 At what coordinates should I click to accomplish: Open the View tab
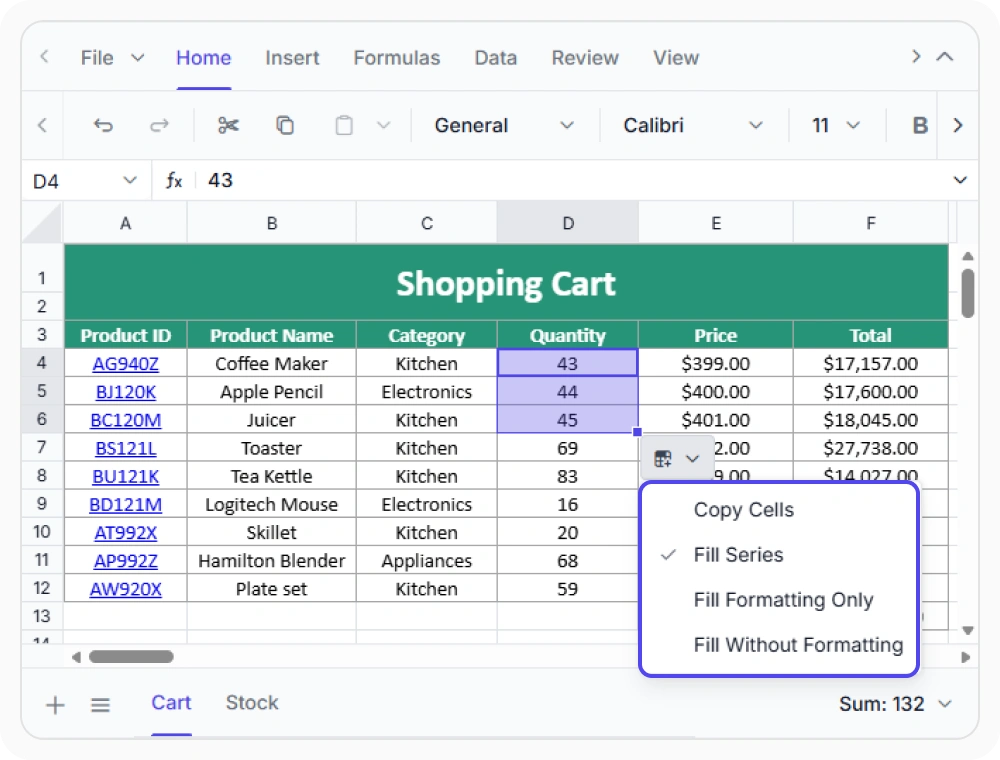point(676,58)
